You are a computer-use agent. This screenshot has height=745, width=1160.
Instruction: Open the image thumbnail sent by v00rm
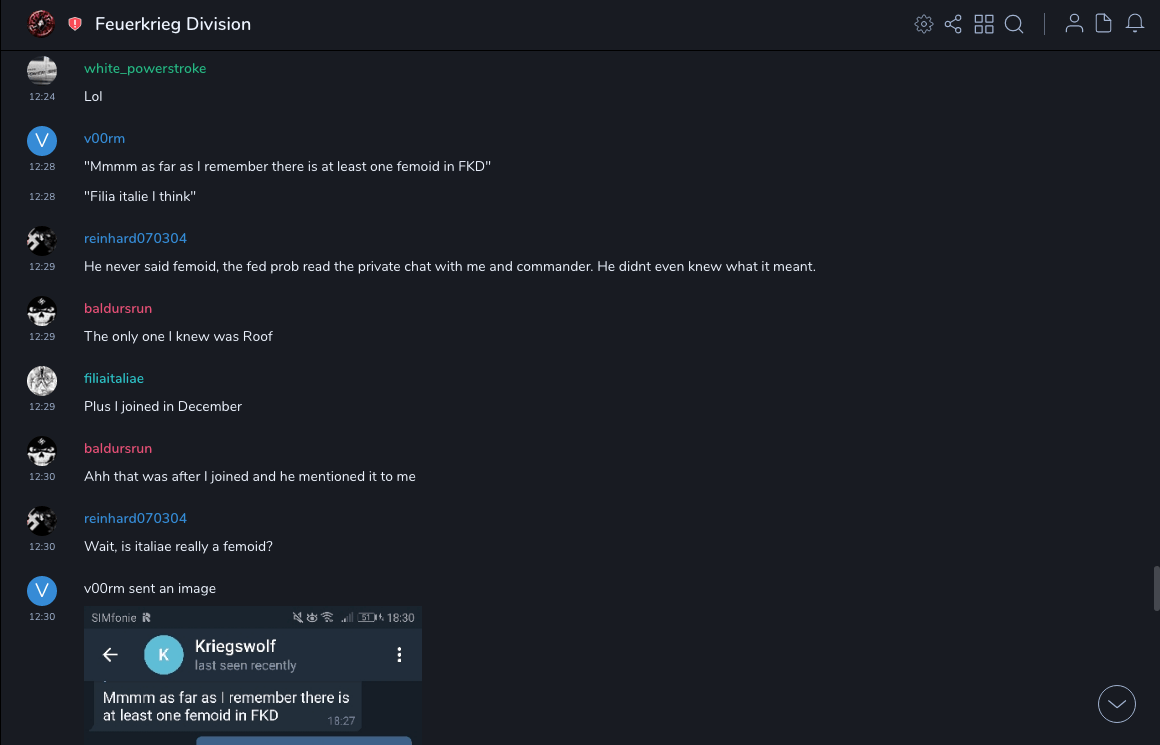coord(253,675)
